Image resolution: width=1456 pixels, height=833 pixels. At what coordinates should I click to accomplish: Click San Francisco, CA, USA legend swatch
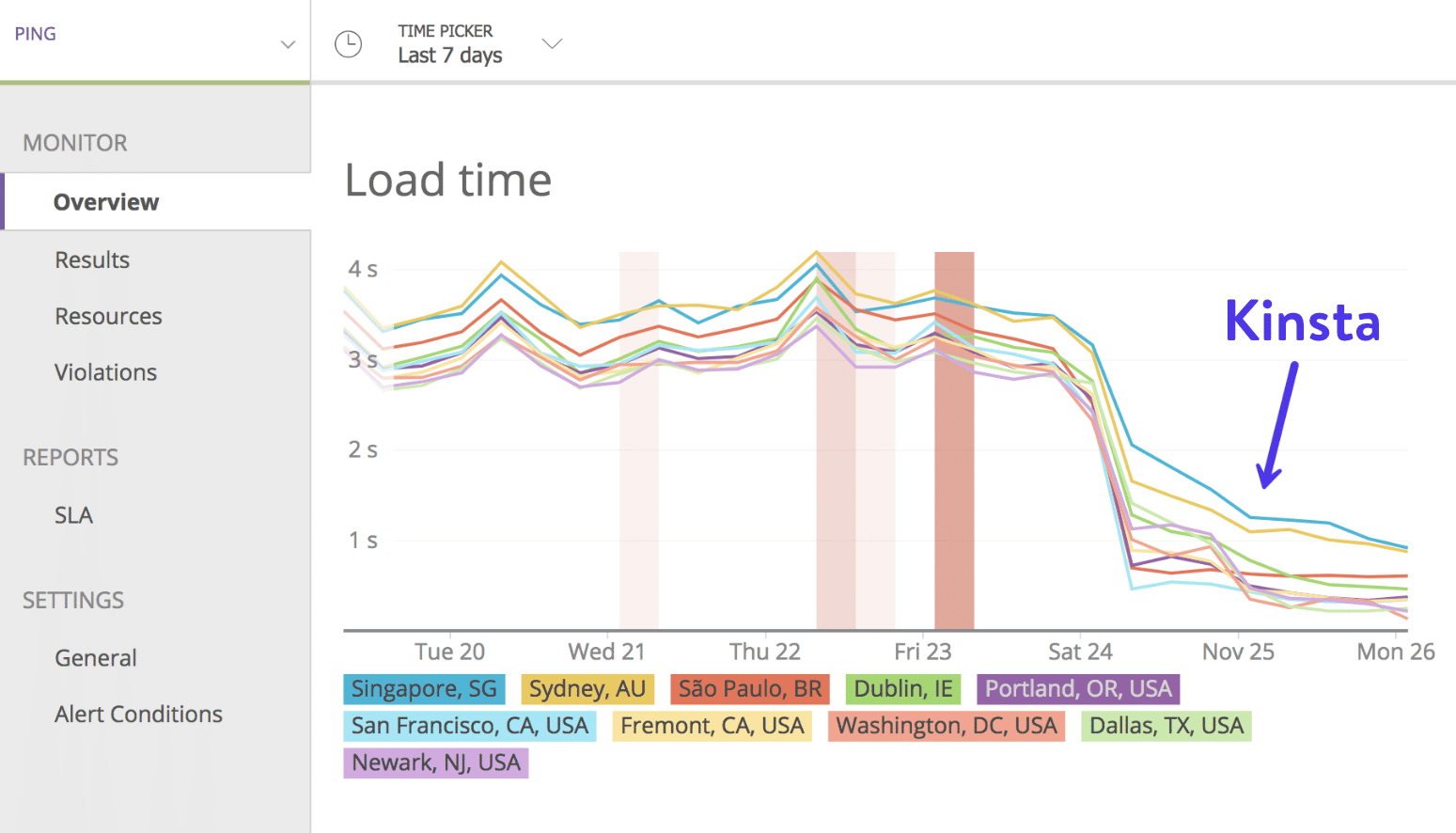[469, 726]
